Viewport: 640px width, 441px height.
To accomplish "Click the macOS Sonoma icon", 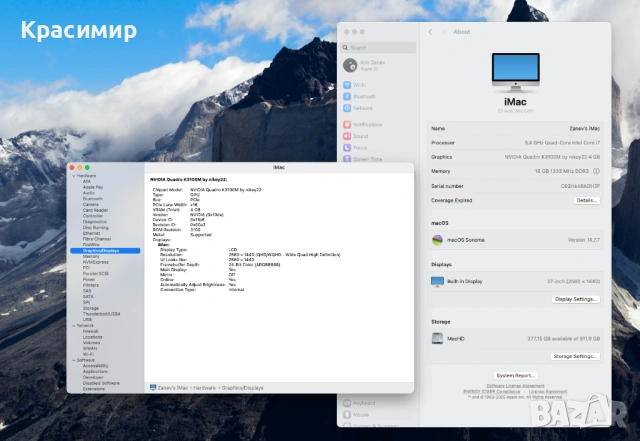I will (437, 240).
